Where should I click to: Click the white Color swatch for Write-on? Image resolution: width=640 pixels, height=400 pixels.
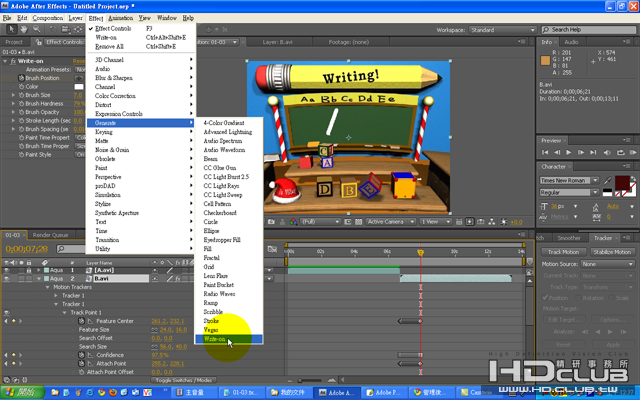coord(79,87)
